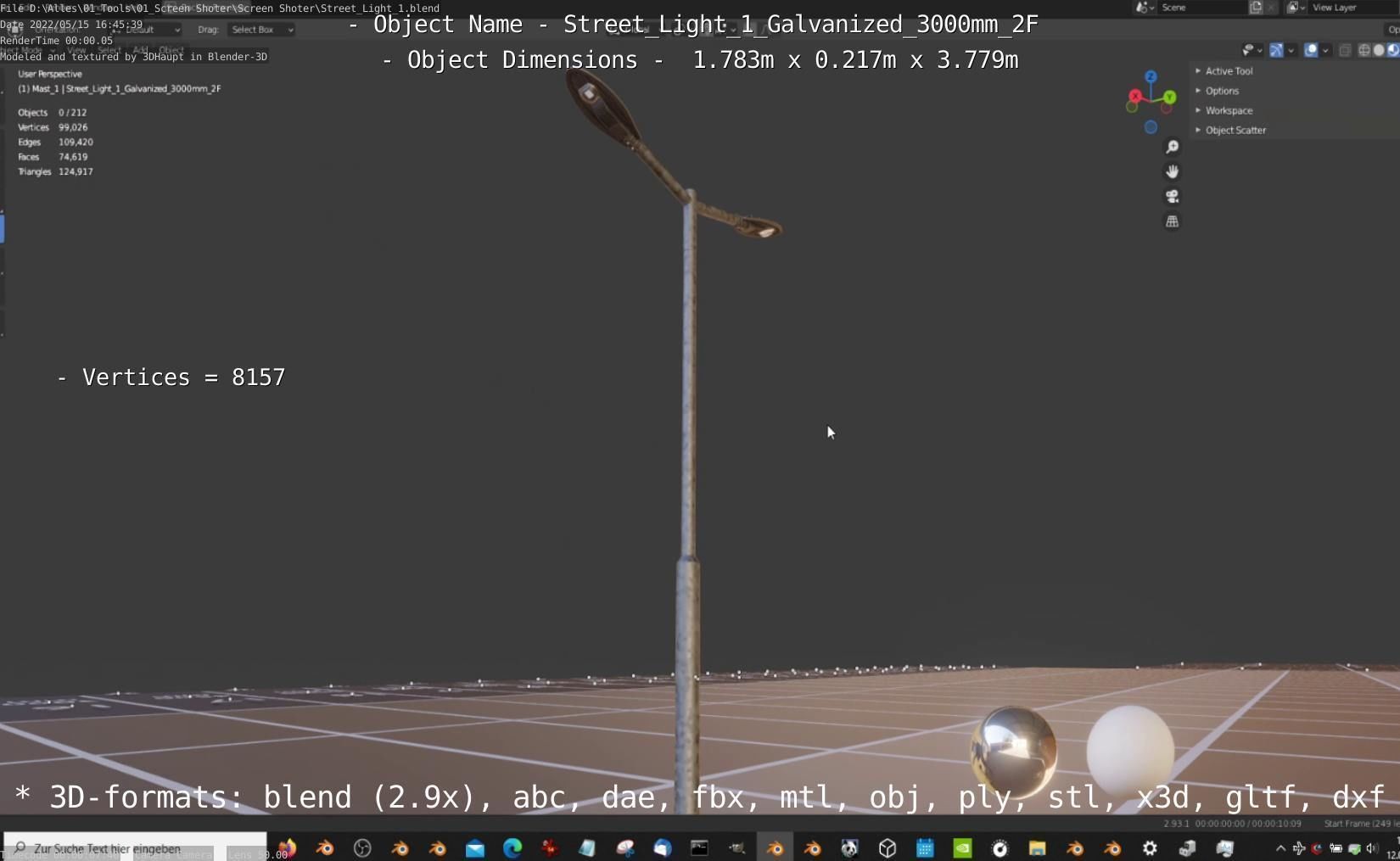Click the Windows search box
The width and height of the screenshot is (1400, 861).
(135, 848)
